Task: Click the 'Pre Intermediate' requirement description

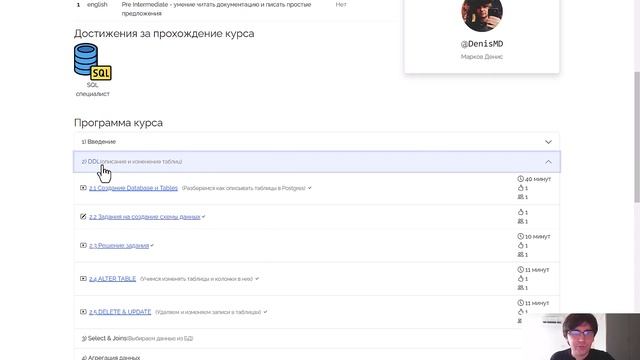Action: pyautogui.click(x=216, y=9)
